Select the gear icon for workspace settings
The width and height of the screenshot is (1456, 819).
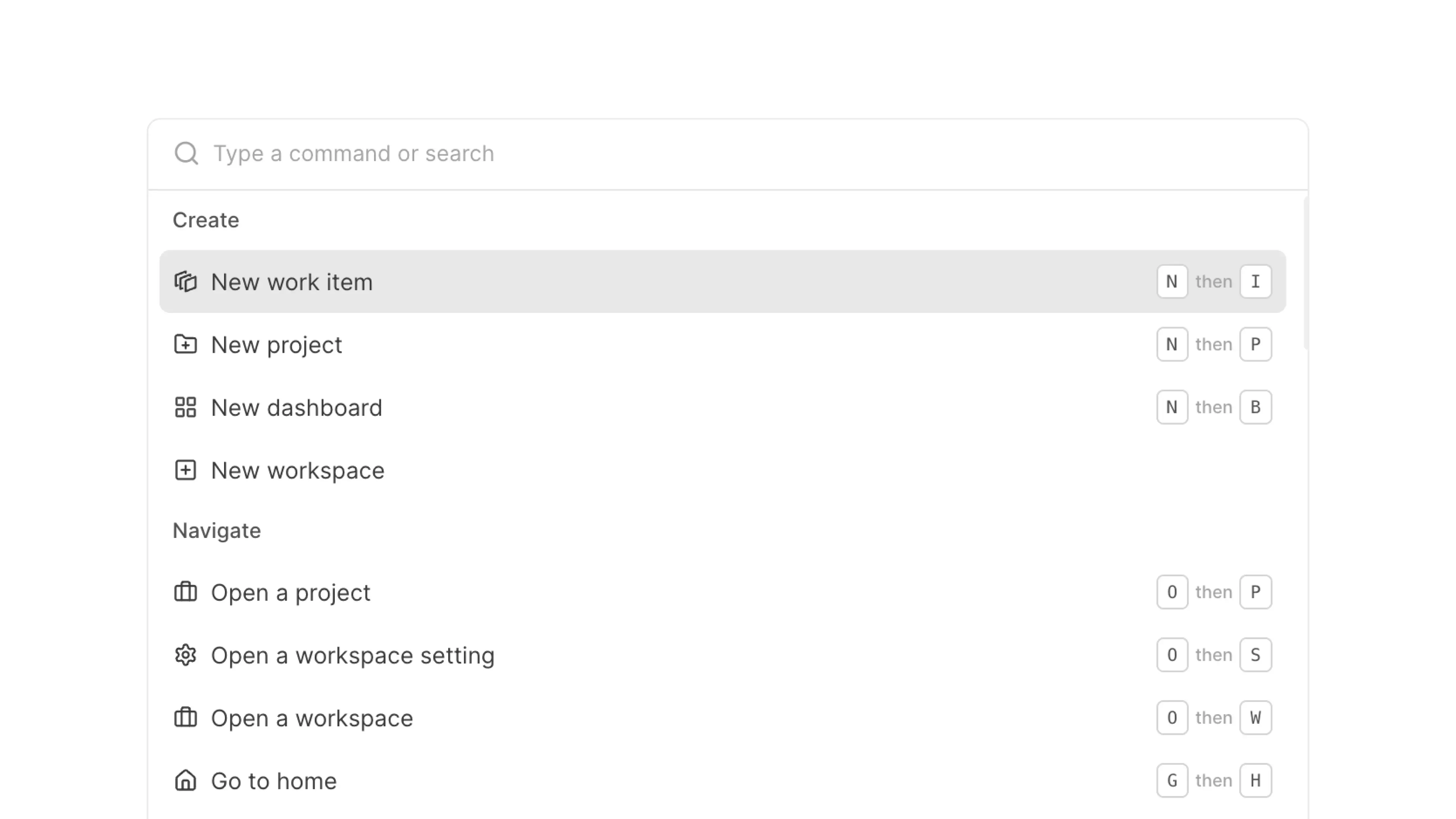coord(185,655)
